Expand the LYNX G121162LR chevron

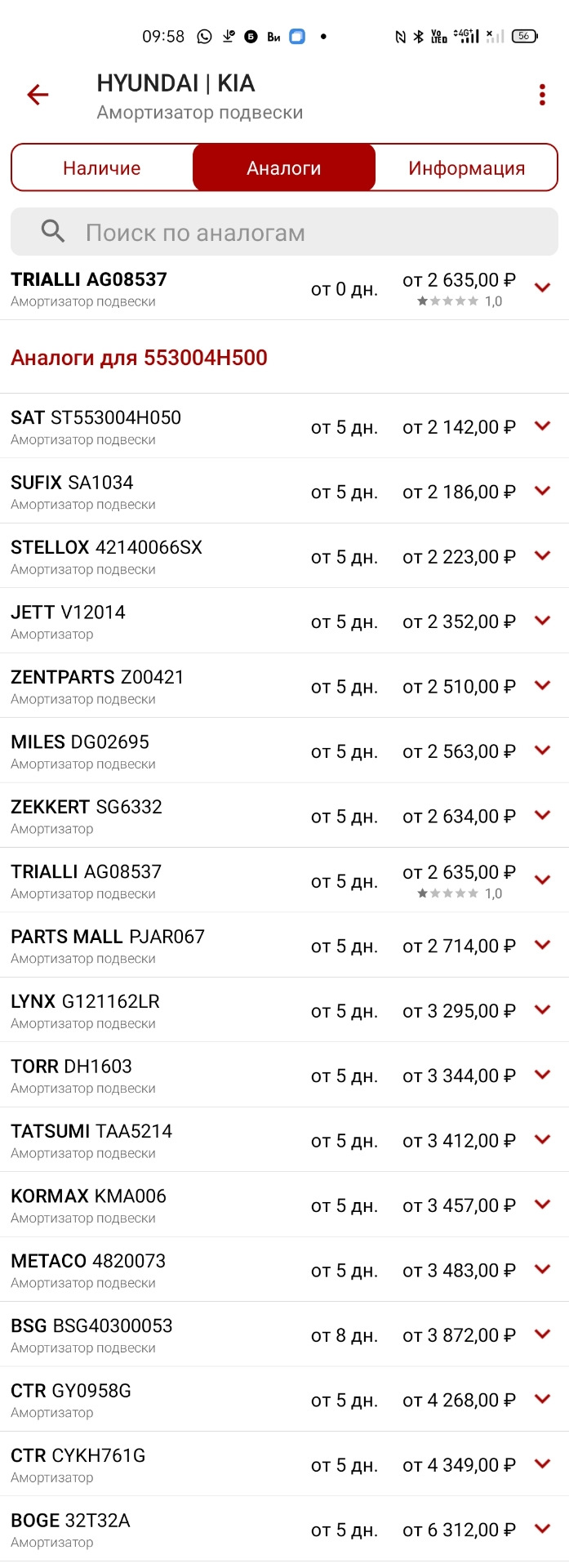tap(542, 1010)
